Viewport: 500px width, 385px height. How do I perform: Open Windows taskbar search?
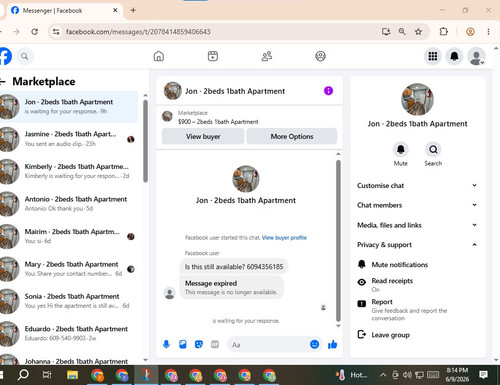point(23,375)
